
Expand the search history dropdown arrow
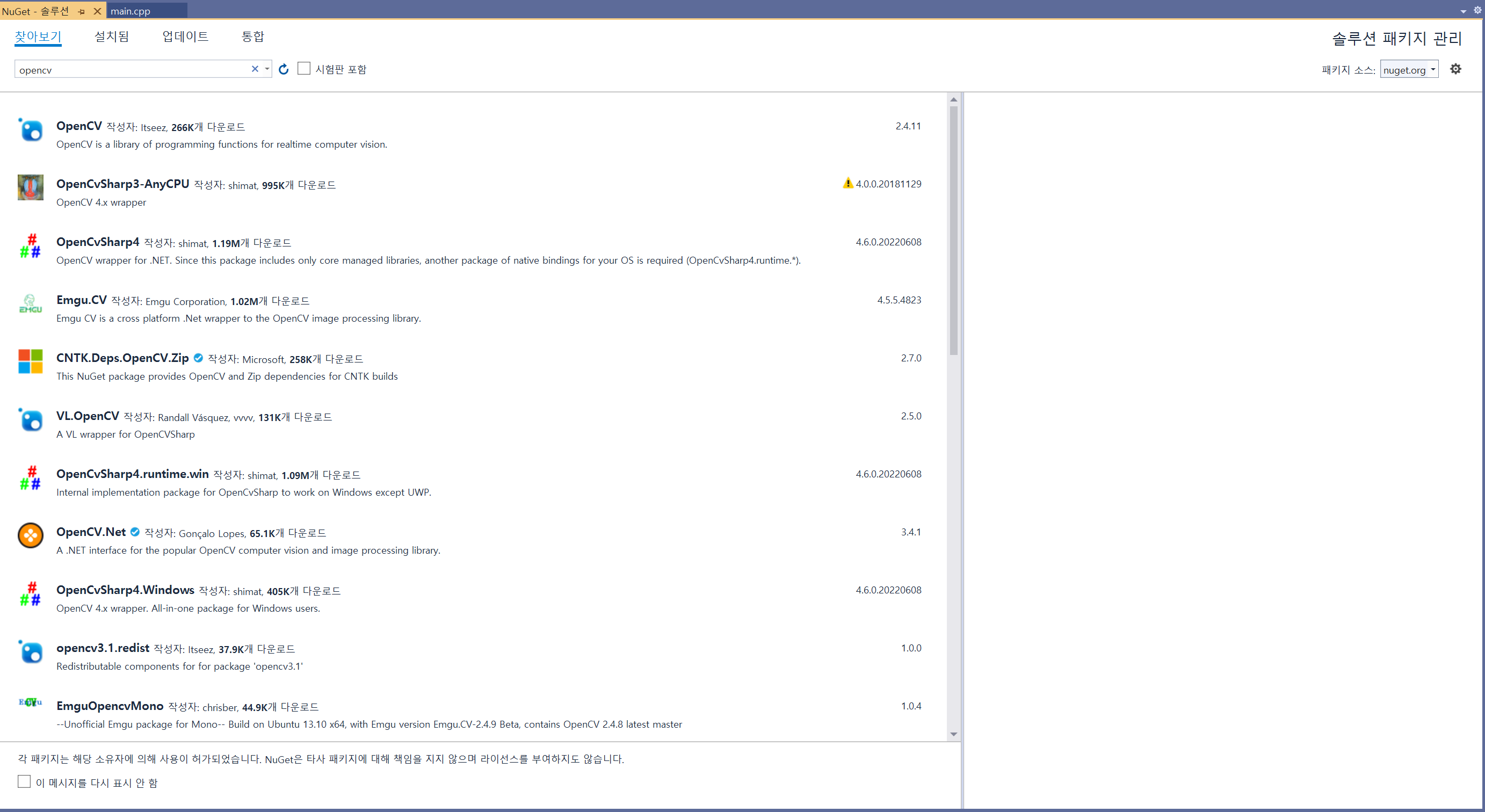[x=267, y=69]
